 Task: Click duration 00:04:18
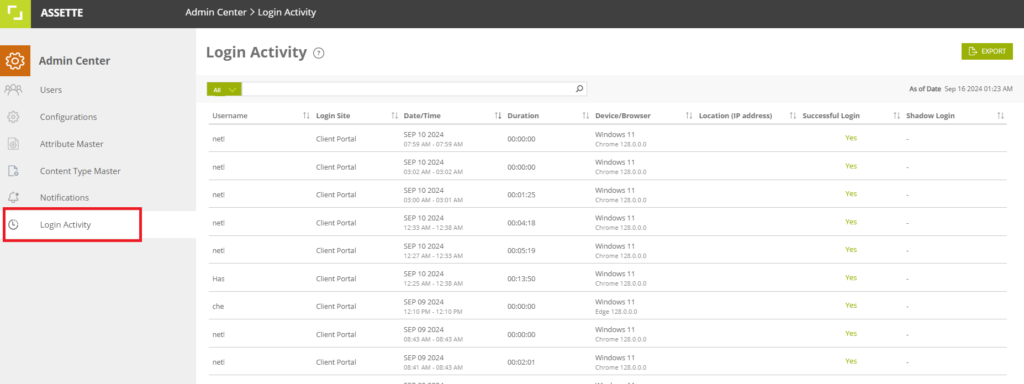click(x=521, y=223)
